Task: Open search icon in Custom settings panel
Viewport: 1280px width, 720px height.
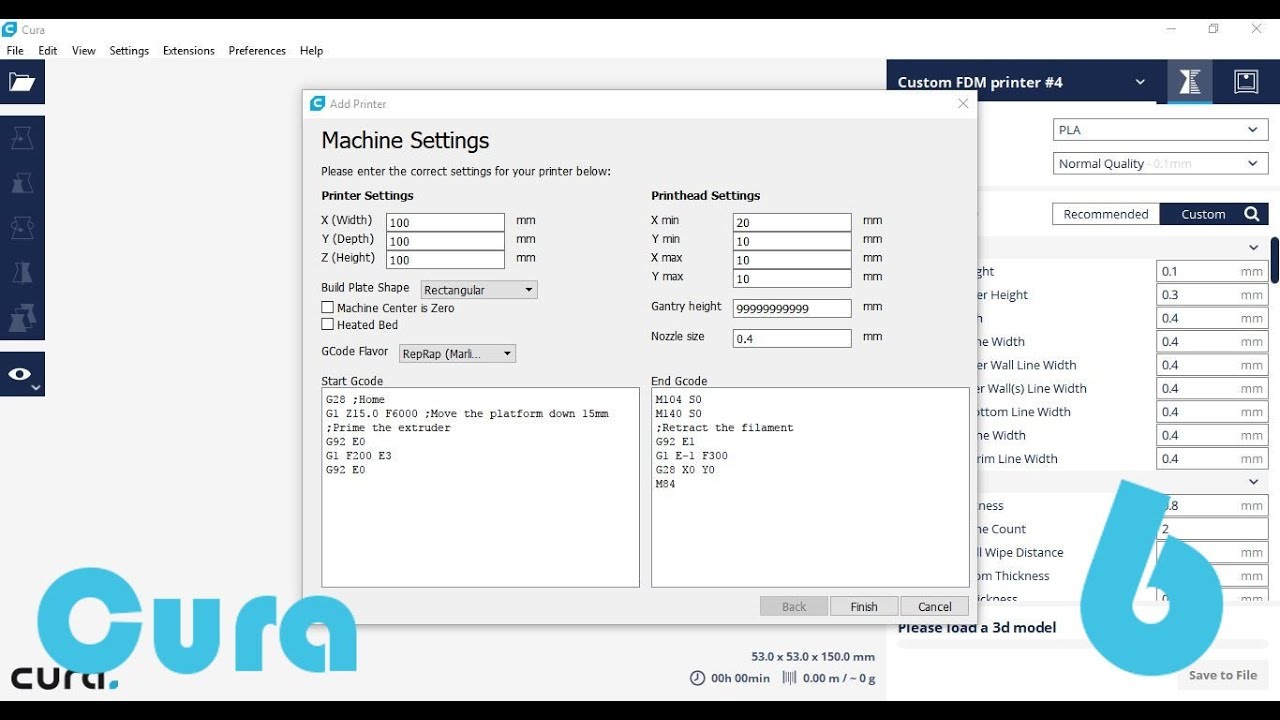Action: tap(1254, 213)
